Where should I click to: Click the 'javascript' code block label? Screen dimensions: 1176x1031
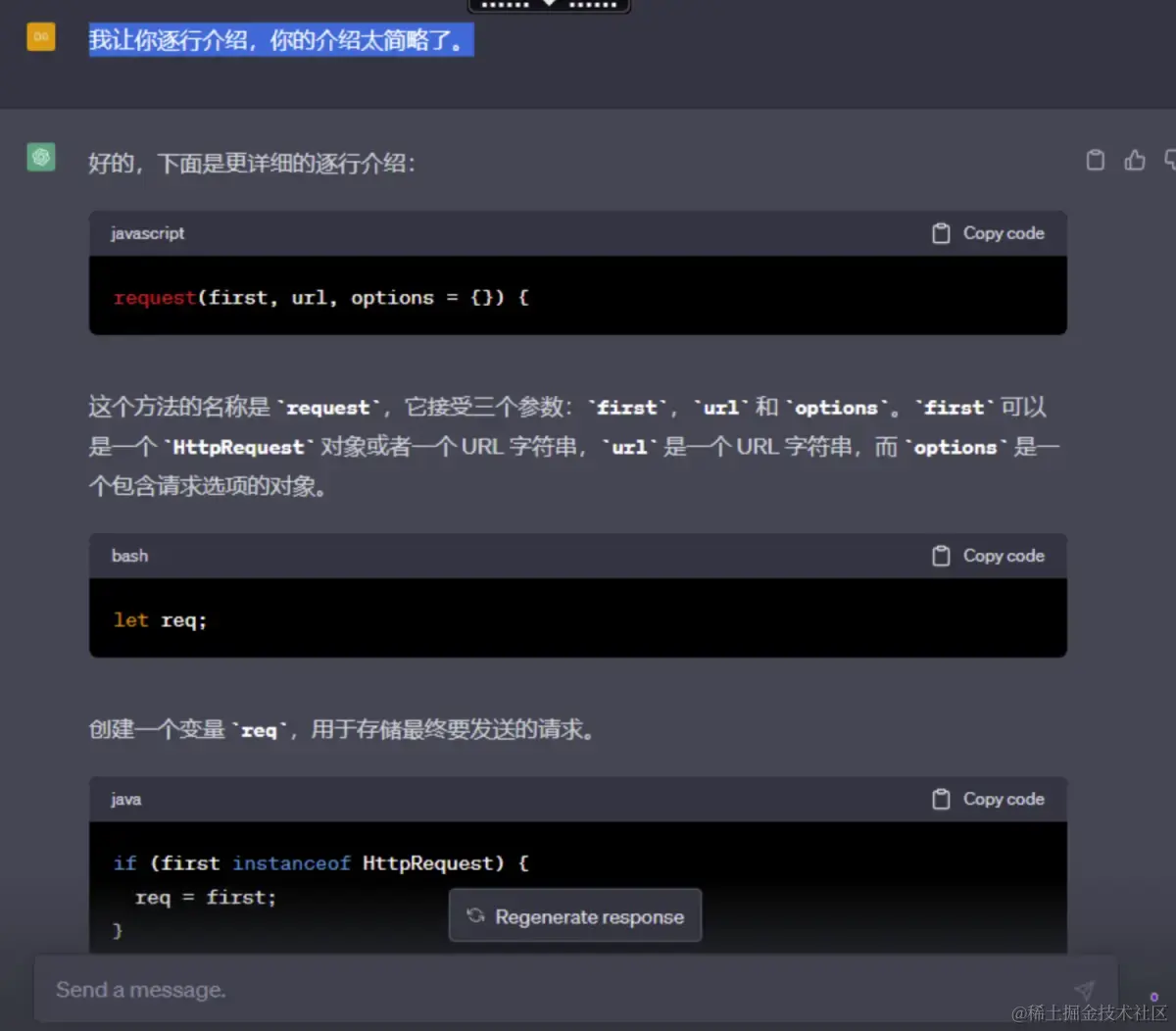147,233
